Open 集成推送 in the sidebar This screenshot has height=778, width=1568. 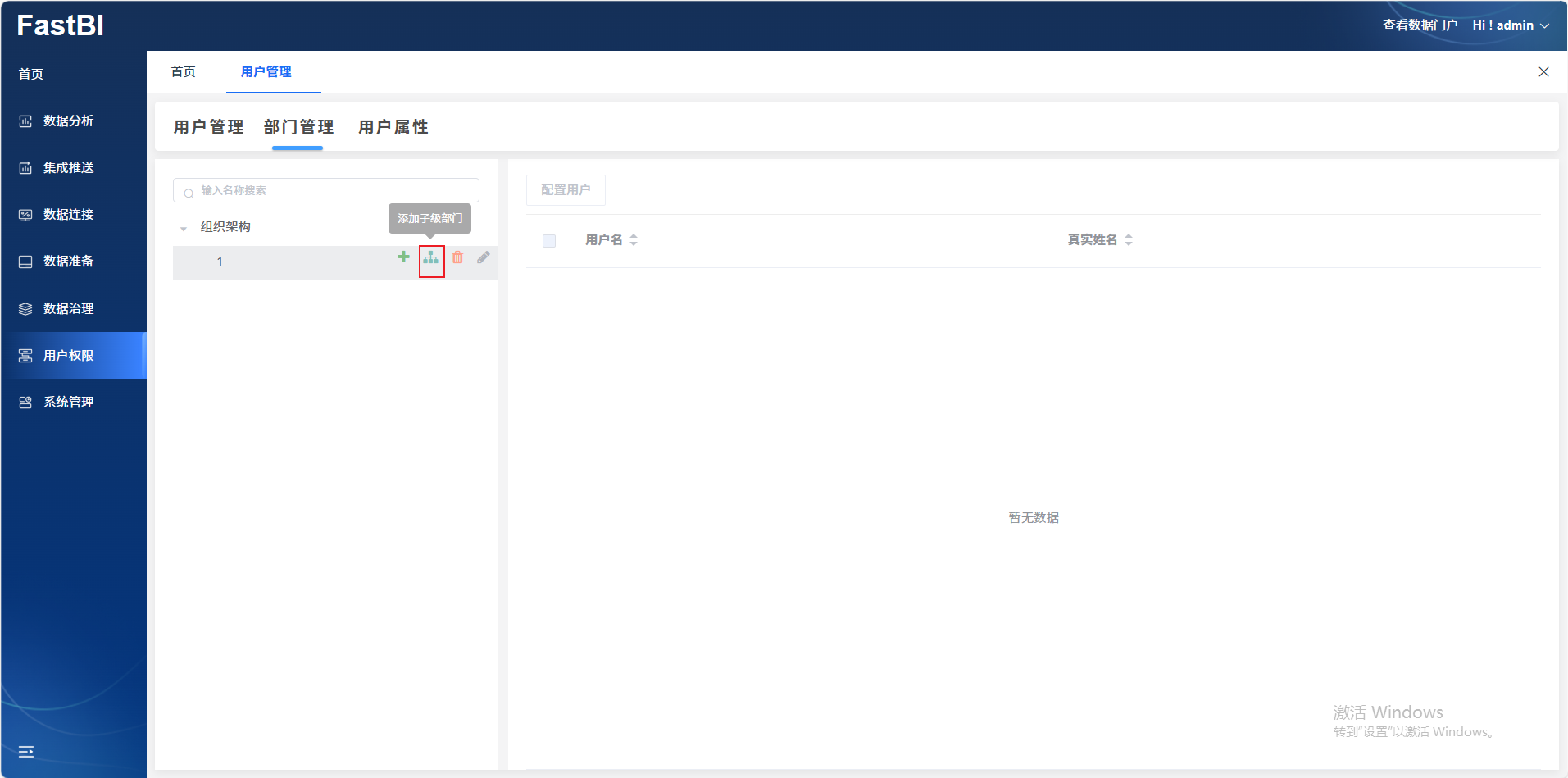(68, 168)
